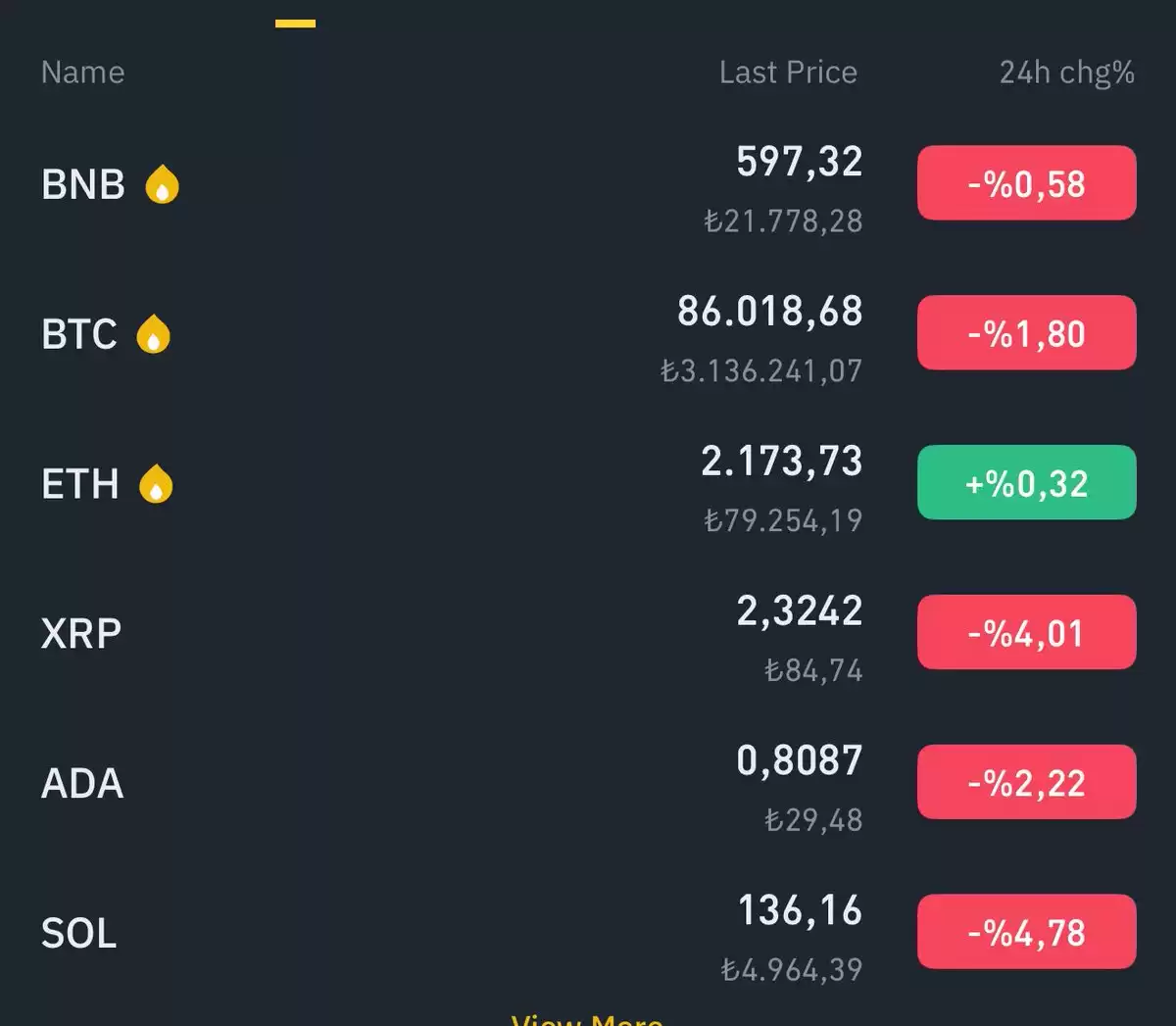Sort list by Name column header
This screenshot has width=1176, height=1026.
[x=82, y=73]
